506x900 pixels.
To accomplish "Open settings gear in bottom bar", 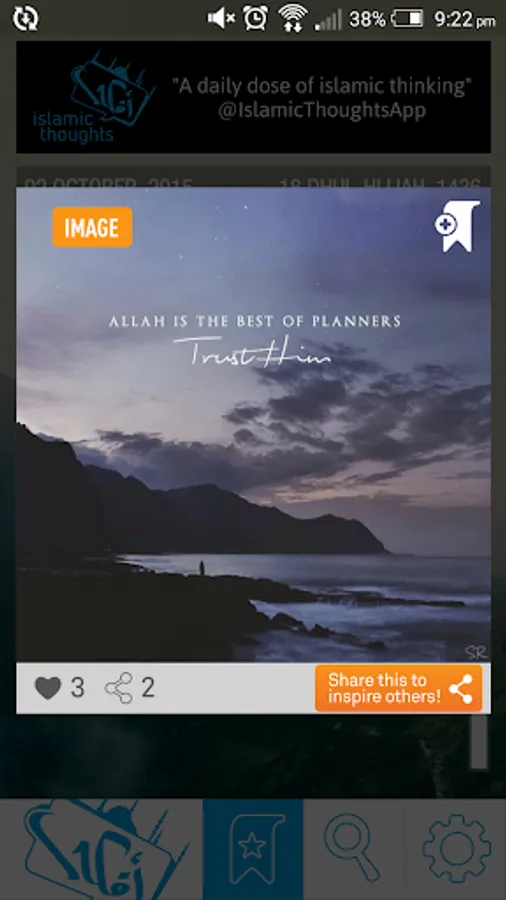I will point(456,849).
